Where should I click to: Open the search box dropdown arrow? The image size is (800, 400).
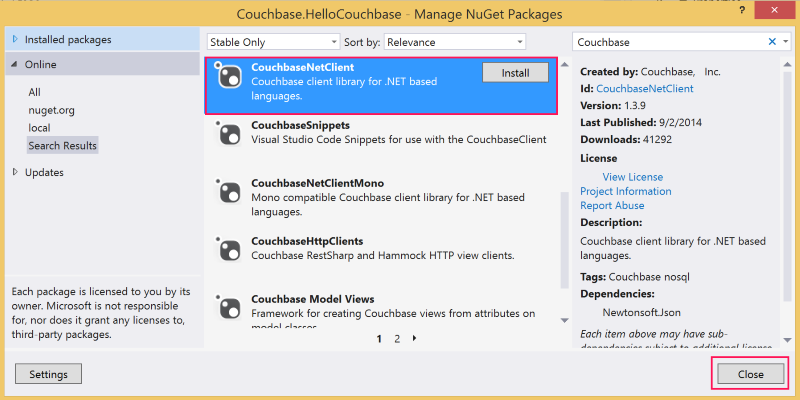(785, 42)
